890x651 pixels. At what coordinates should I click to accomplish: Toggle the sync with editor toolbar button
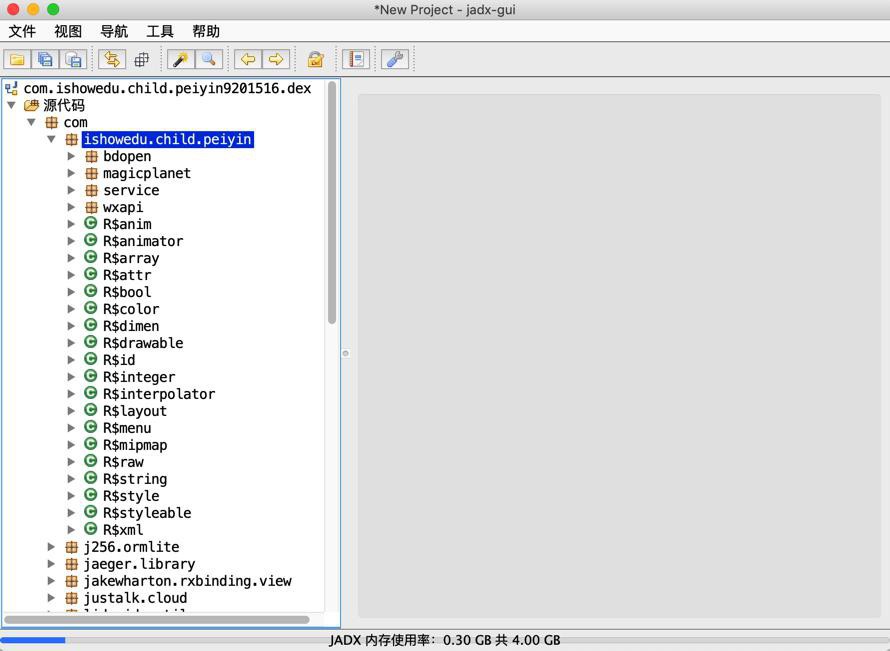(112, 59)
